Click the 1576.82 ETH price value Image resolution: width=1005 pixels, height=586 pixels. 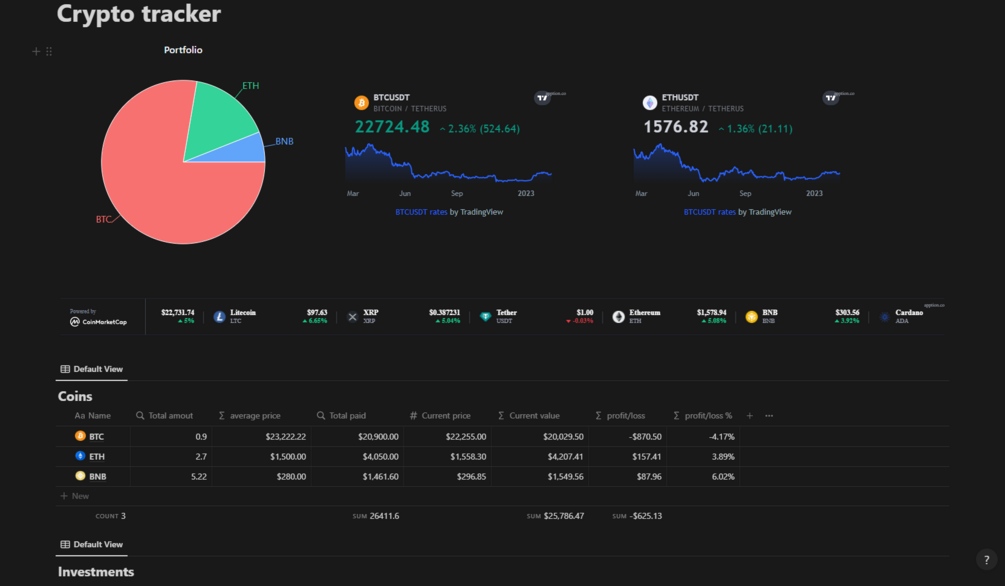(x=676, y=127)
